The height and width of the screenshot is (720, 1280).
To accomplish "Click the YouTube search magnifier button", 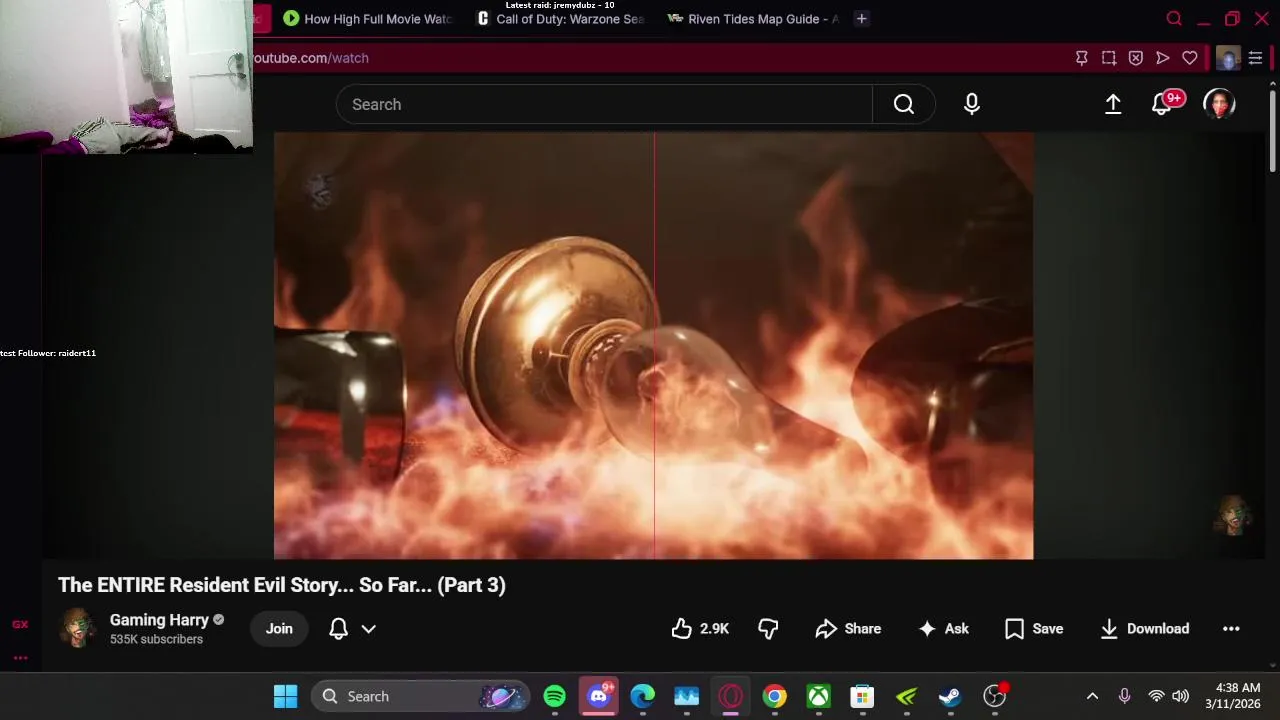I will click(x=904, y=104).
